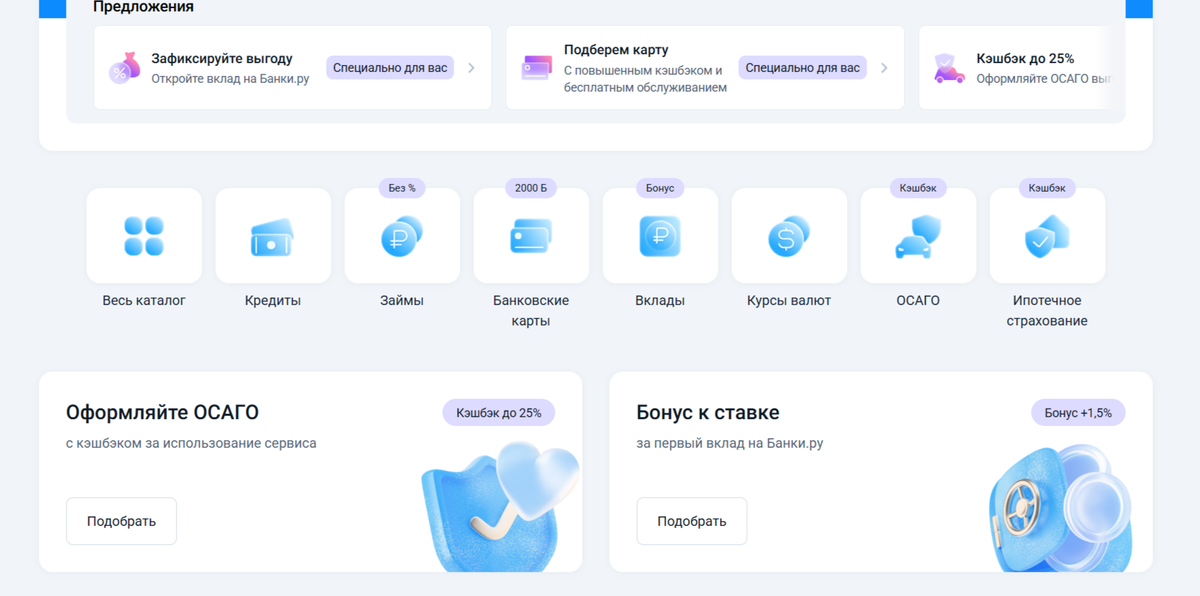Image resolution: width=1200 pixels, height=596 pixels.
Task: Open the Ипотечное страхование label link
Action: 1047,311
